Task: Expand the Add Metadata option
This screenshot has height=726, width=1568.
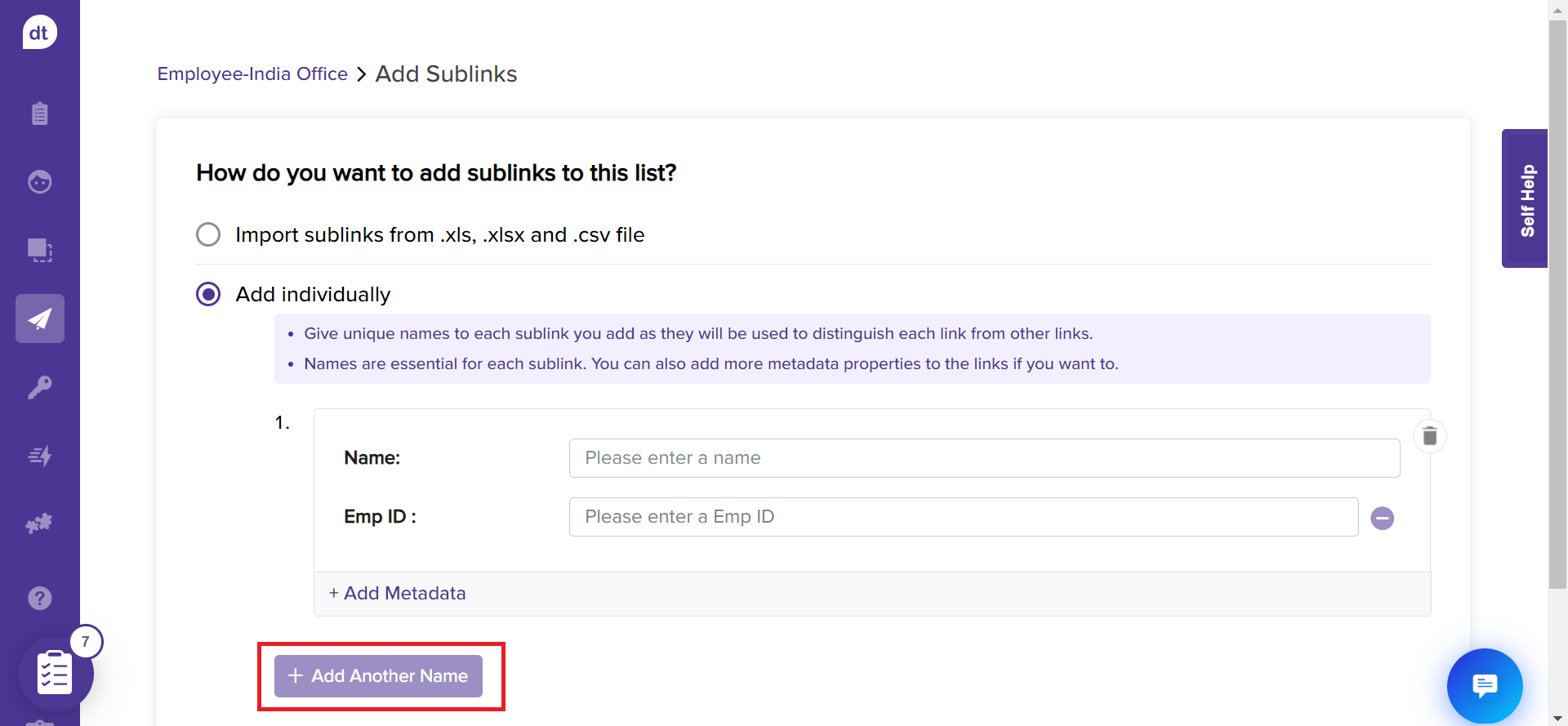Action: click(398, 594)
